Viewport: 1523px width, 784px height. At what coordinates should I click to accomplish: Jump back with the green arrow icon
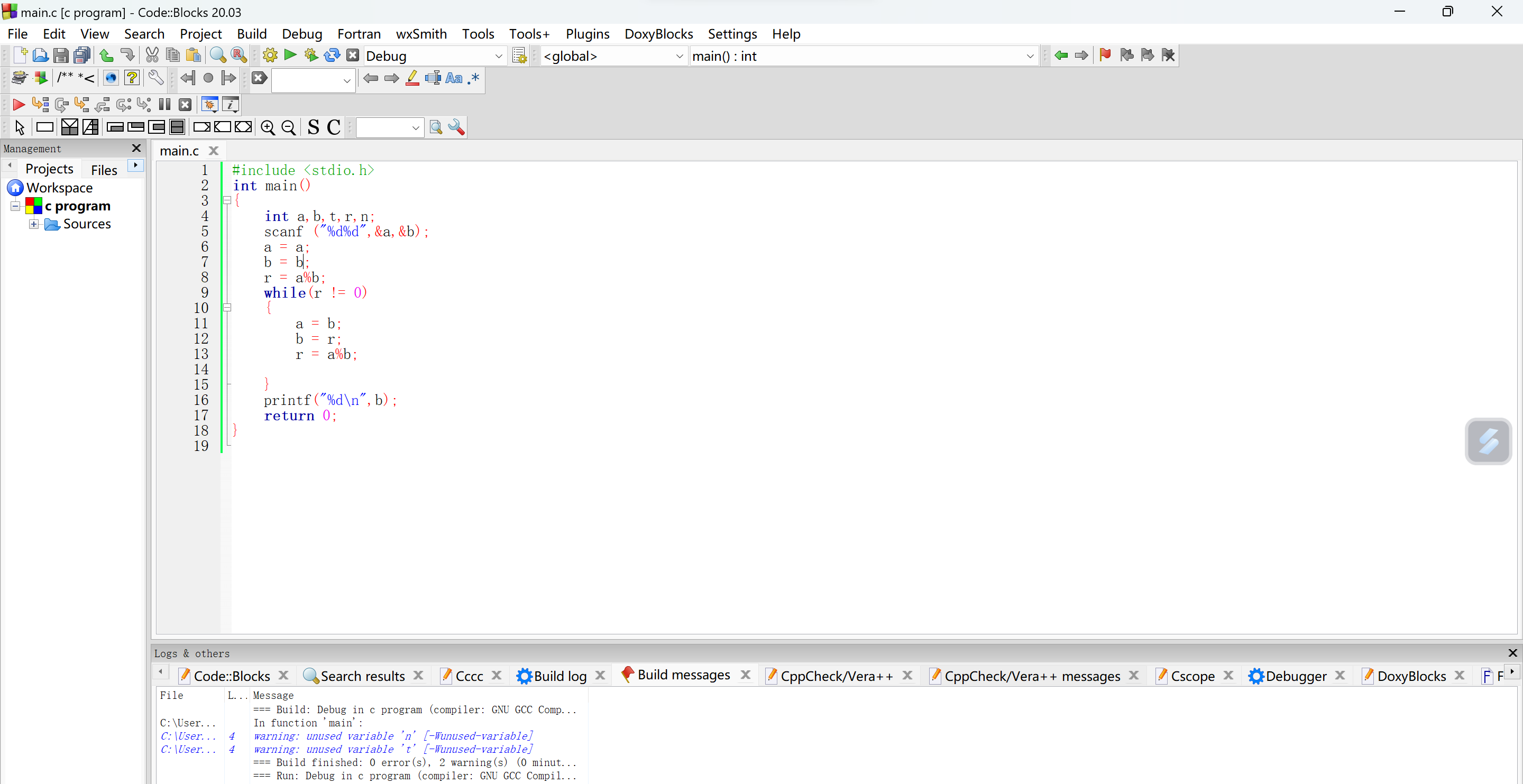1061,56
